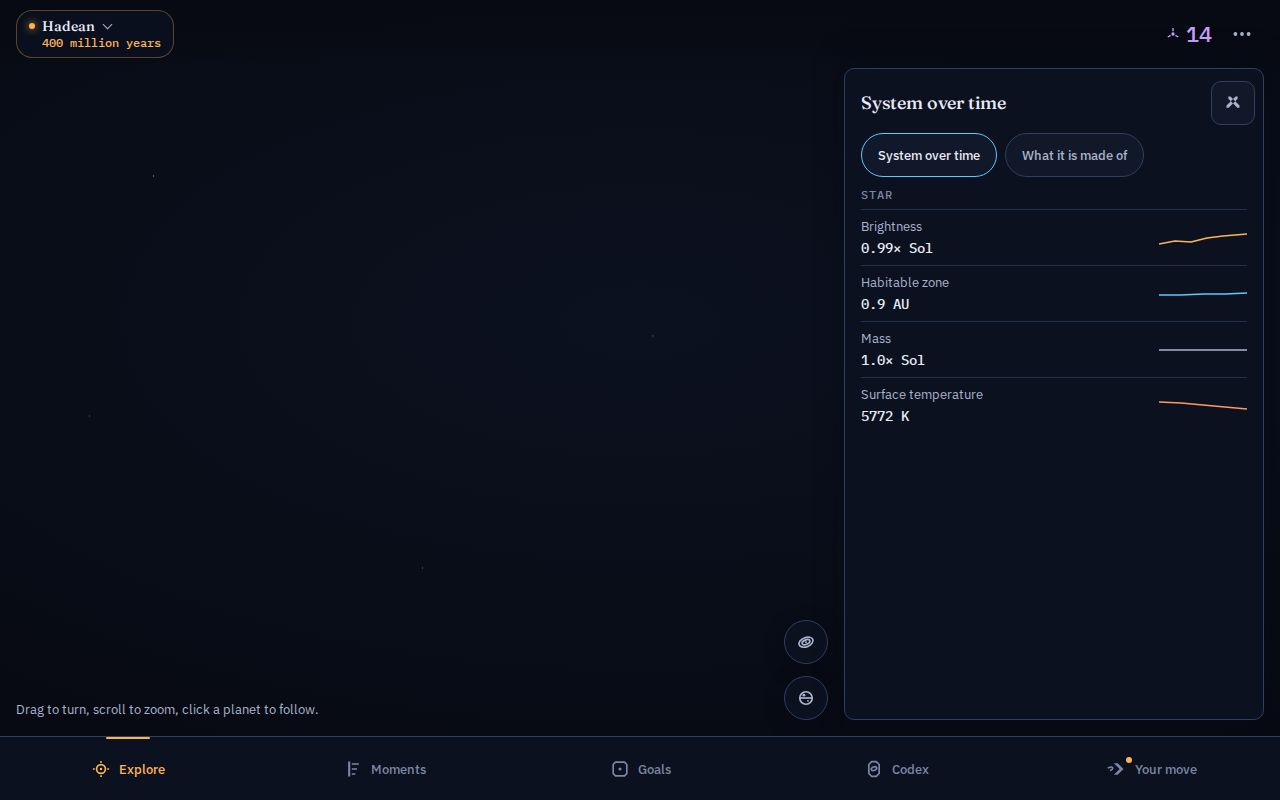Viewport: 1280px width, 800px height.
Task: Click the Brightness sparkline chart
Action: [1203, 238]
